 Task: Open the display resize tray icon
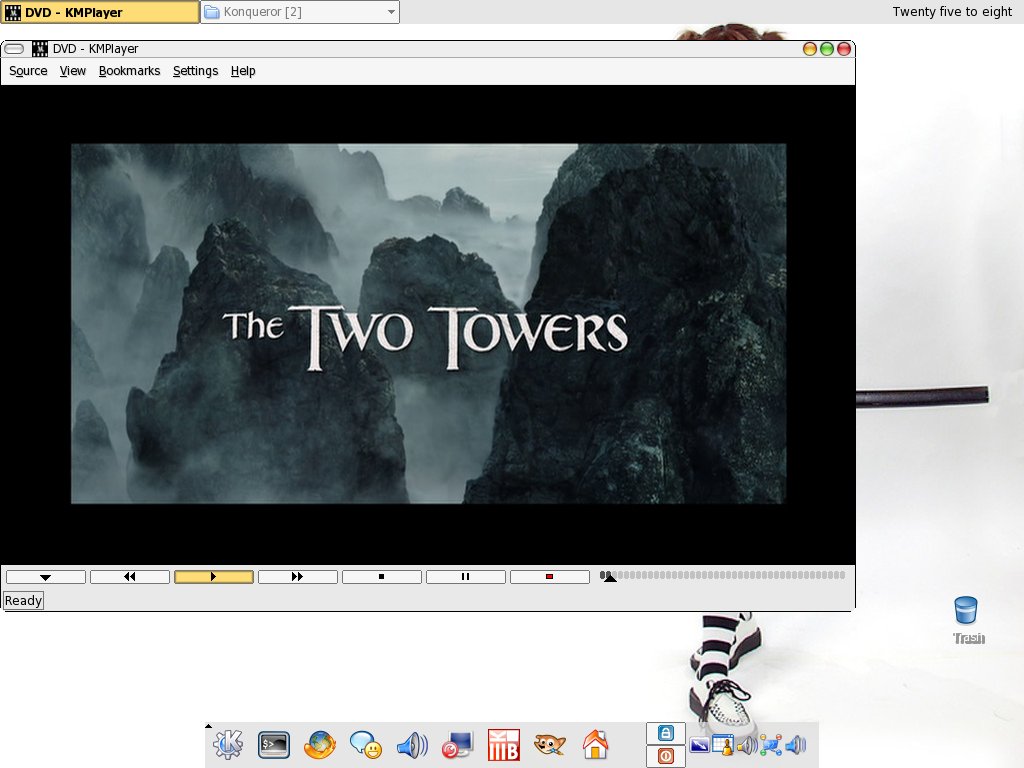pyautogui.click(x=699, y=745)
